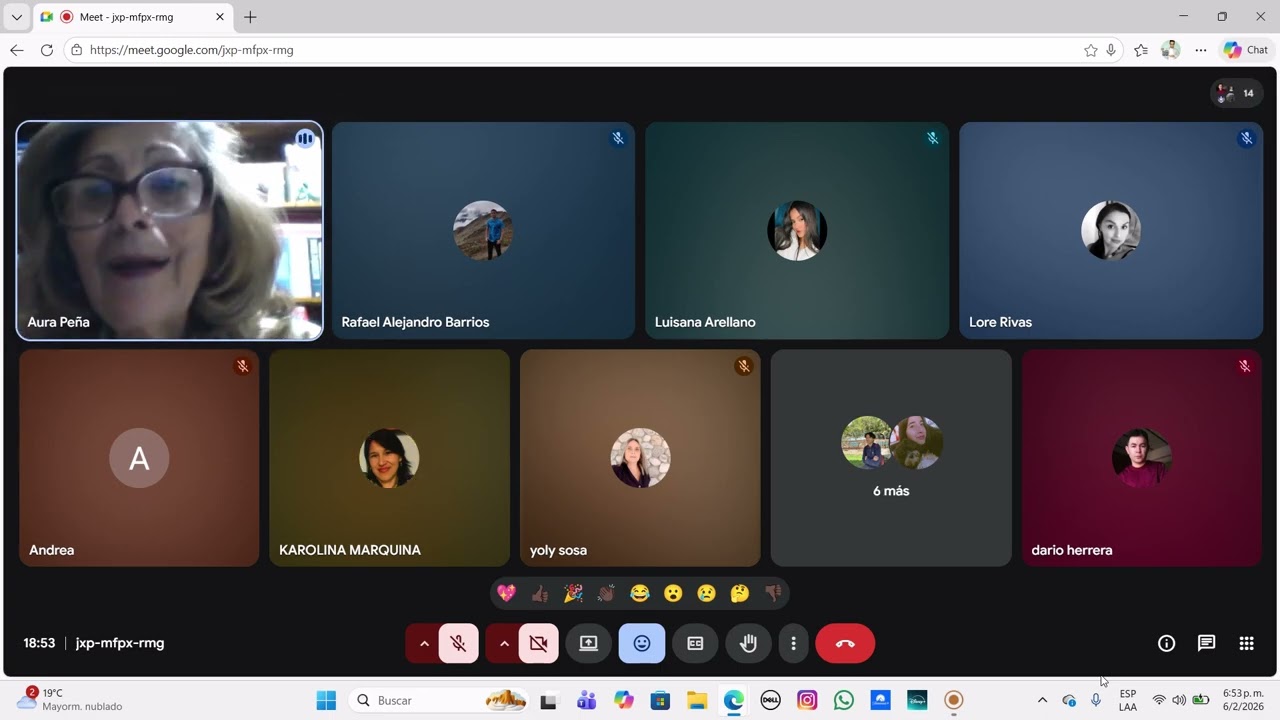Unmute the microphone in Meet
This screenshot has height=720, width=1280.
tap(459, 644)
